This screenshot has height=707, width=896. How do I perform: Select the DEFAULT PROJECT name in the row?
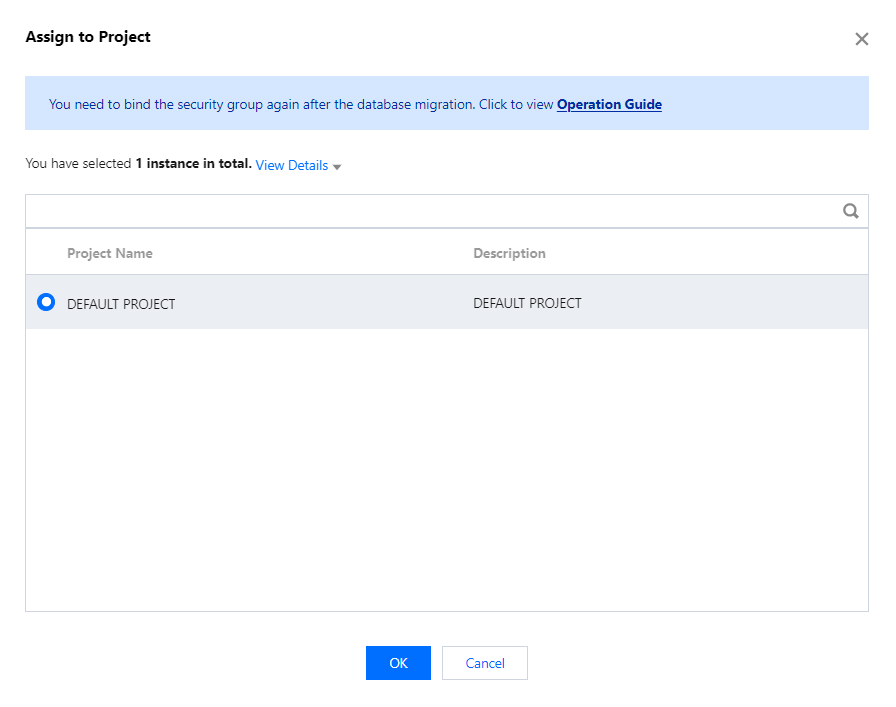click(x=121, y=304)
